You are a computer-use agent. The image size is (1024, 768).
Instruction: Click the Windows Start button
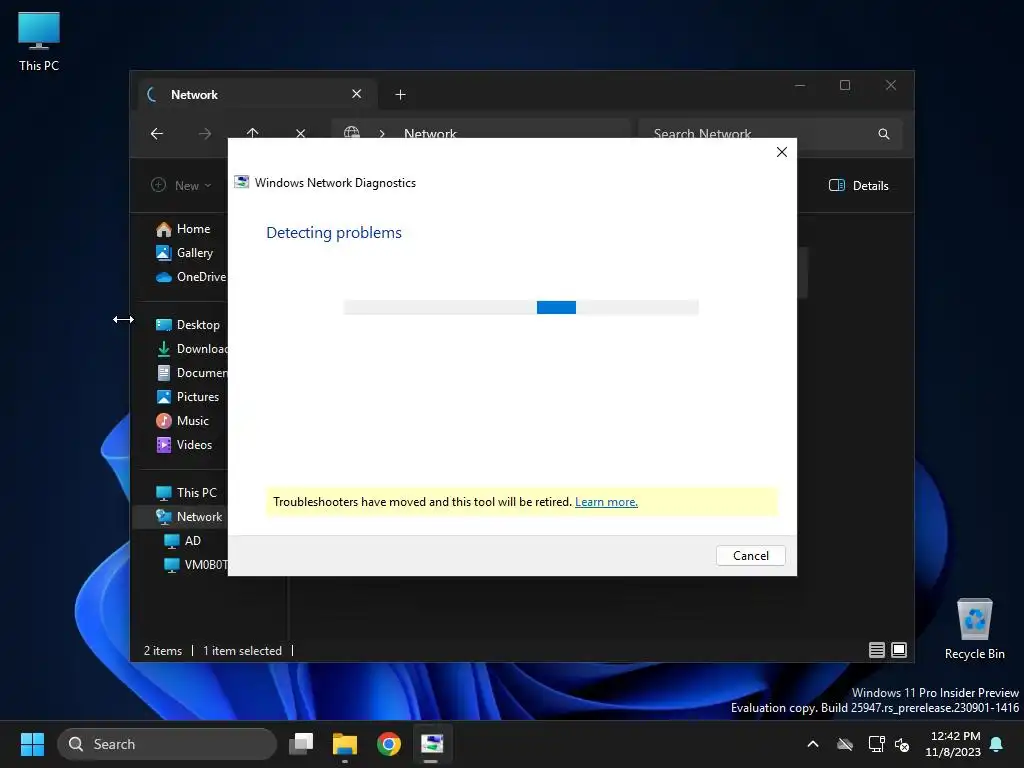click(x=32, y=744)
